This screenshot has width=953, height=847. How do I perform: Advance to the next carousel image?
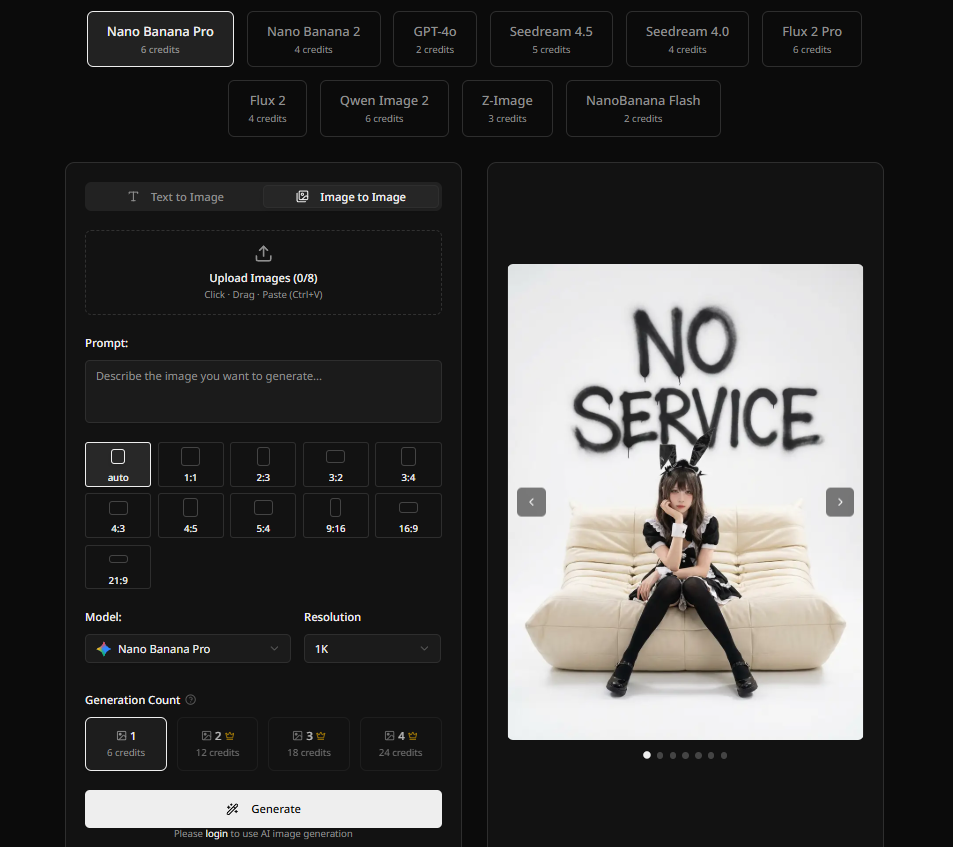(x=839, y=502)
